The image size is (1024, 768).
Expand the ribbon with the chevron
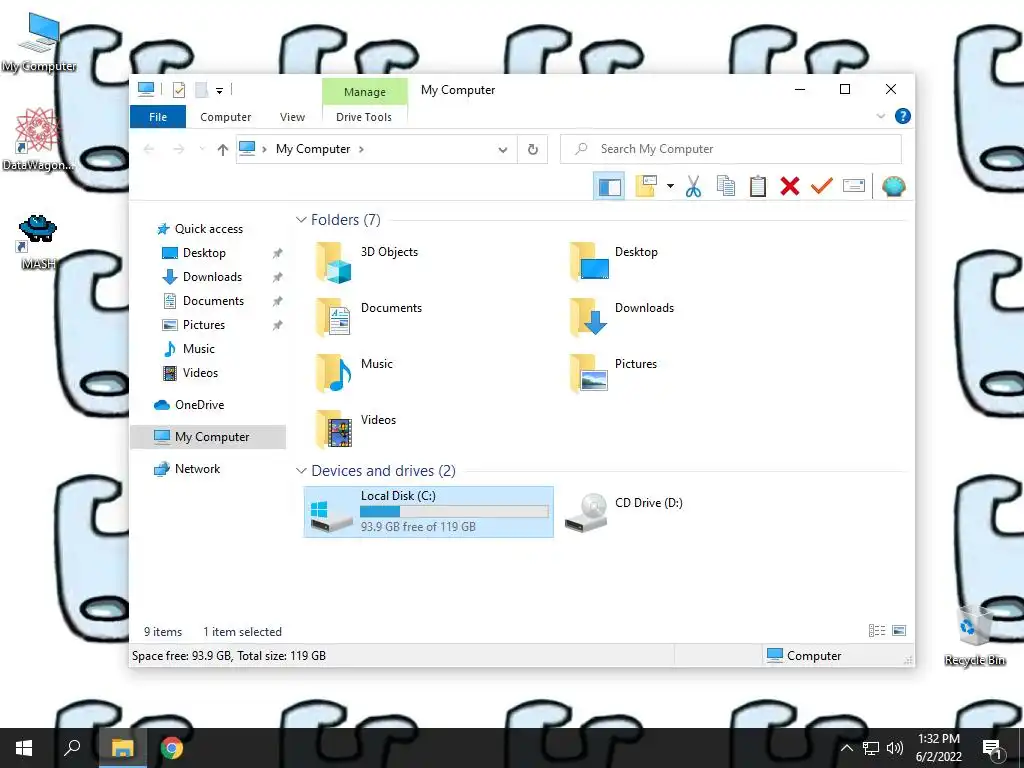point(880,116)
